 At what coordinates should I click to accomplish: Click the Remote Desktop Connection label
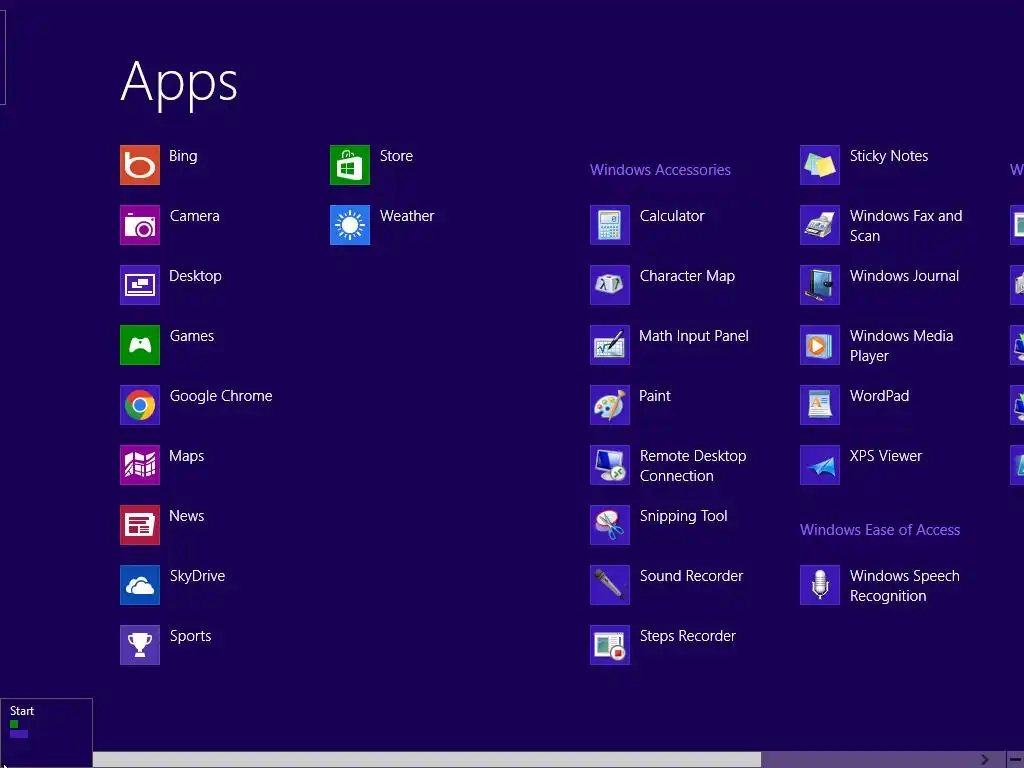(x=693, y=466)
